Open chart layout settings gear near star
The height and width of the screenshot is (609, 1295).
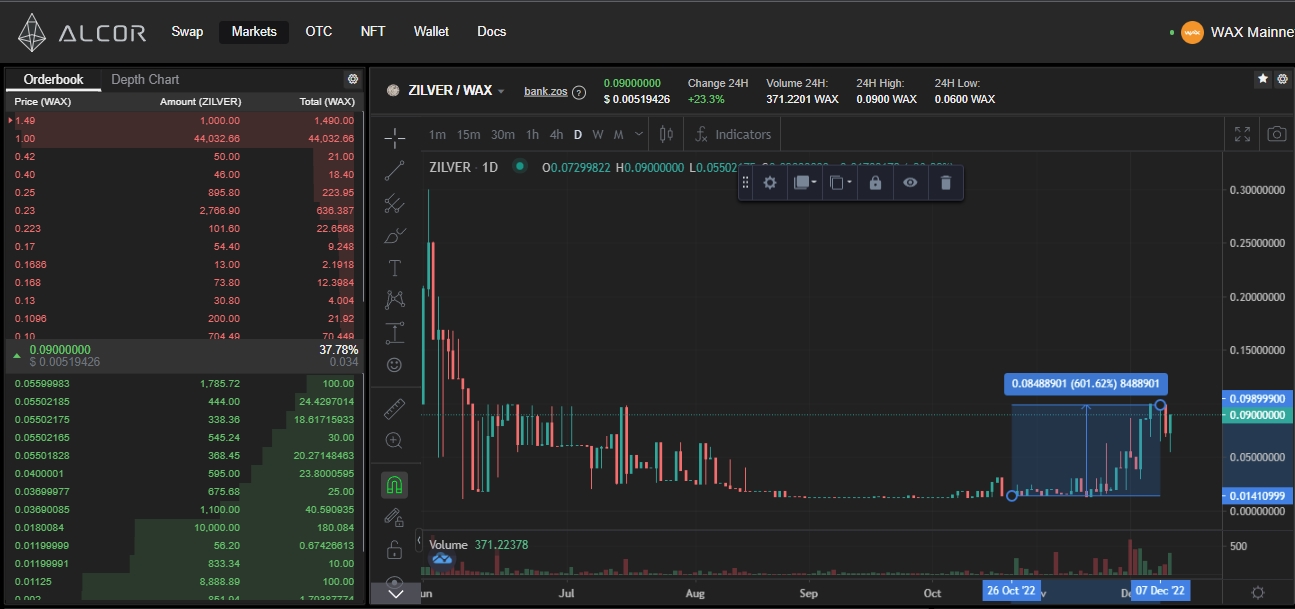coord(1281,78)
